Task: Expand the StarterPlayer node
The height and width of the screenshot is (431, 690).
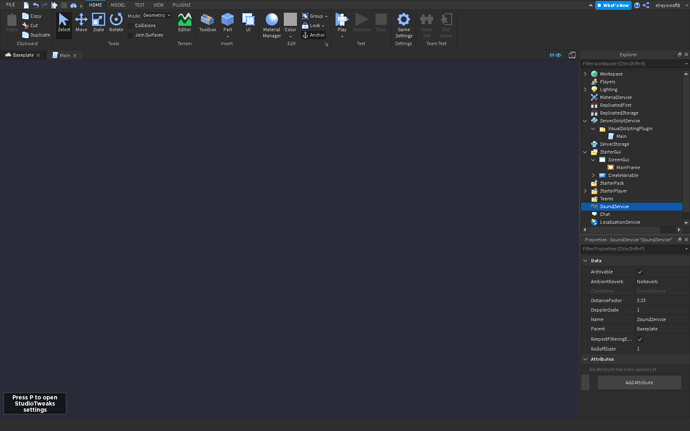Action: [x=585, y=191]
